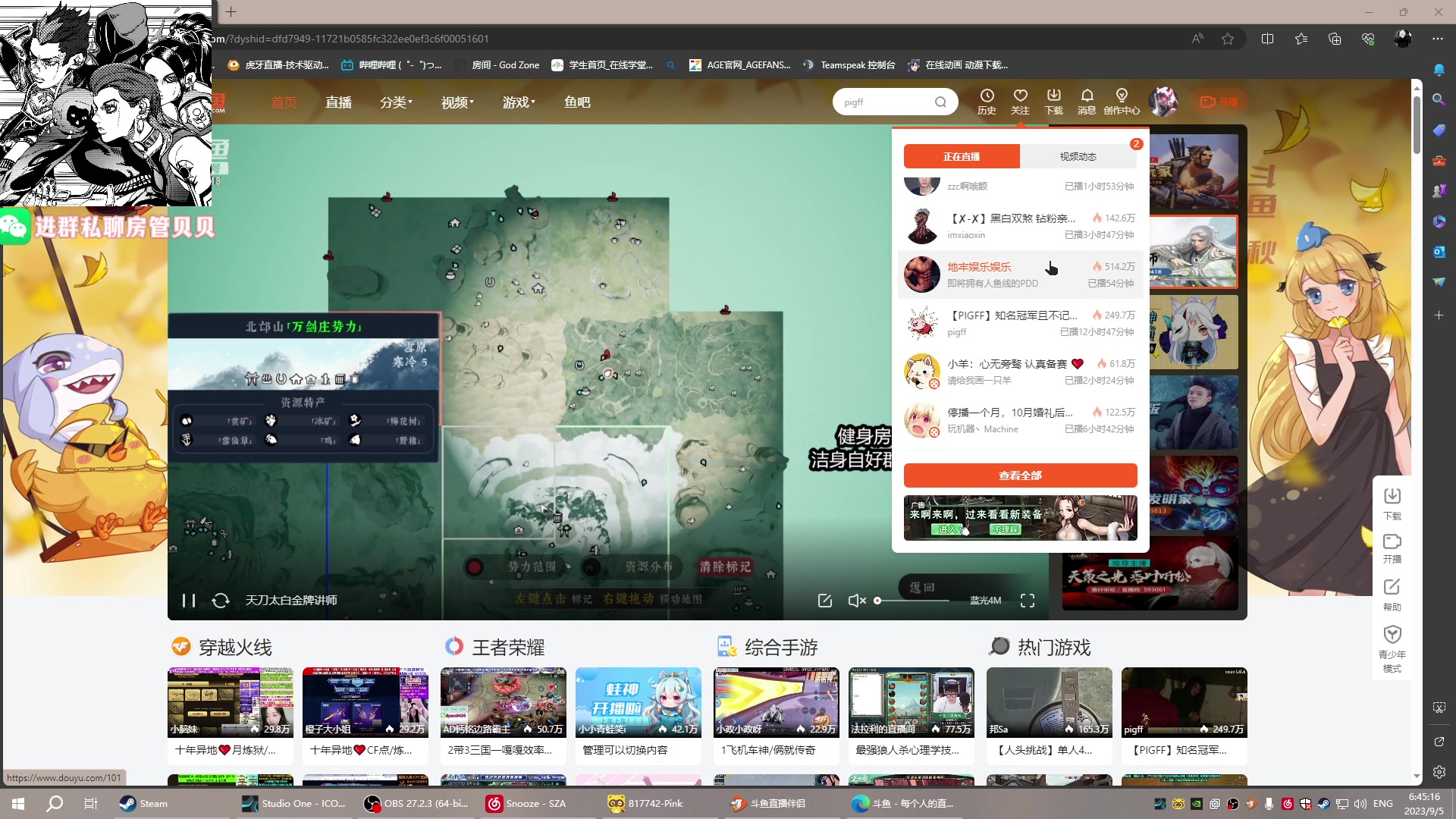This screenshot has height=819, width=1456.
Task: Click the page vertical scrollbar
Action: 1417,125
